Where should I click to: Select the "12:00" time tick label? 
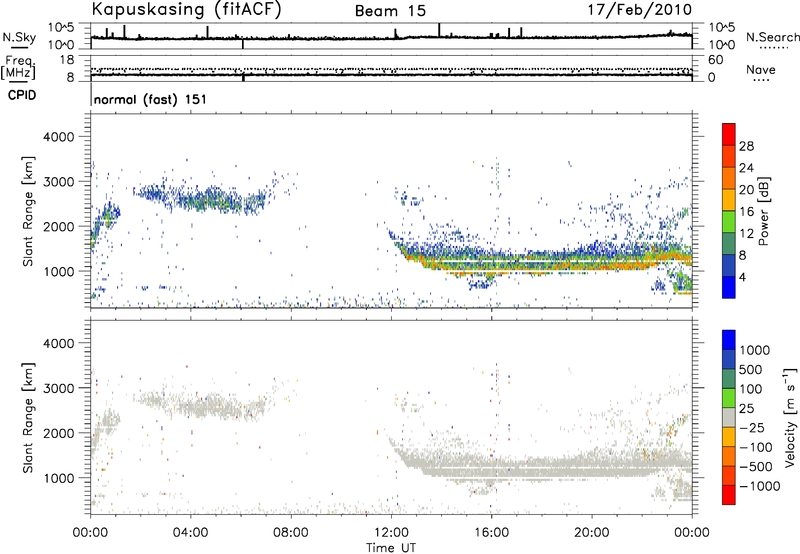point(391,533)
